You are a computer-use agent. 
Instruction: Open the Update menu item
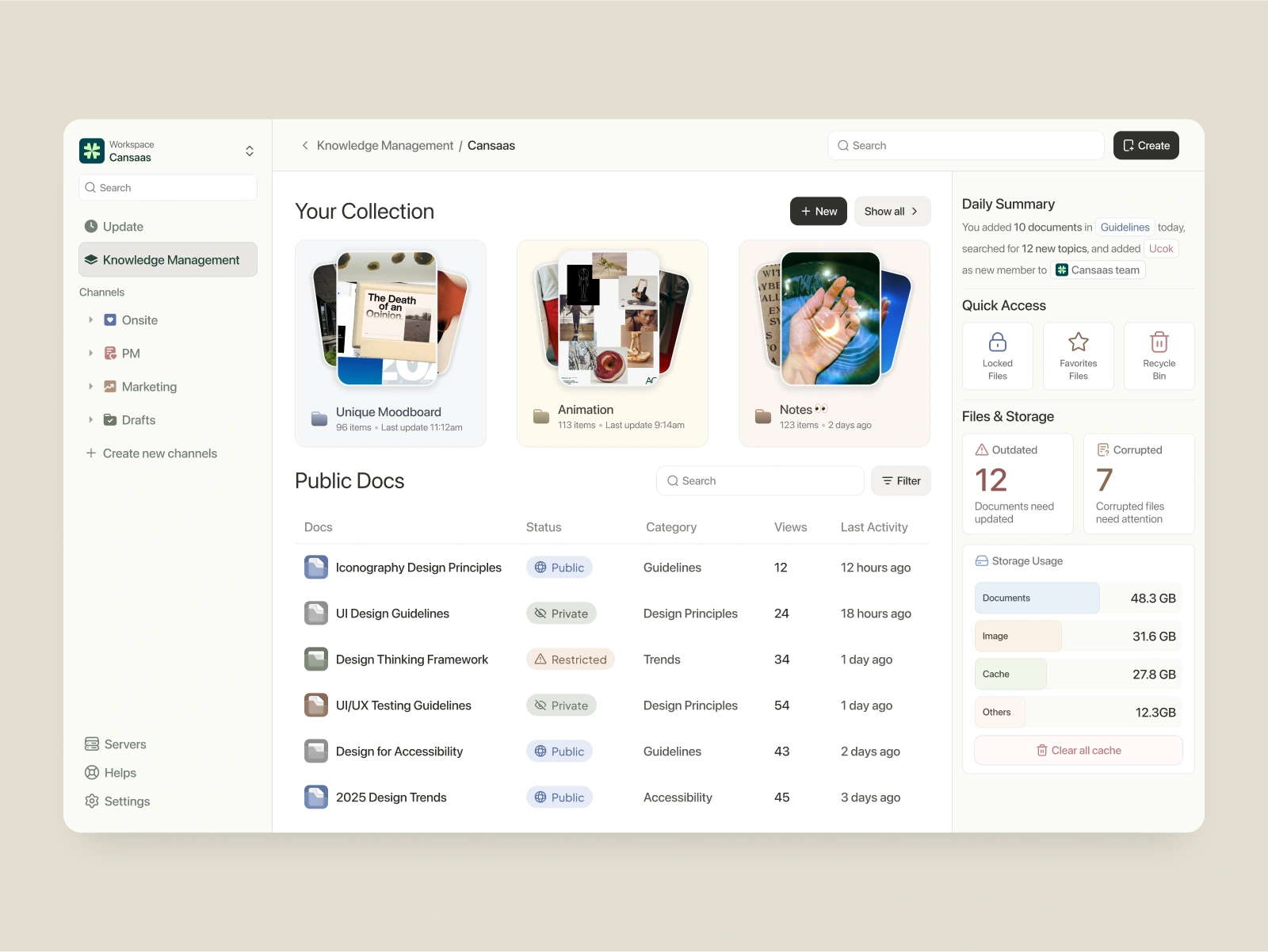tap(114, 227)
